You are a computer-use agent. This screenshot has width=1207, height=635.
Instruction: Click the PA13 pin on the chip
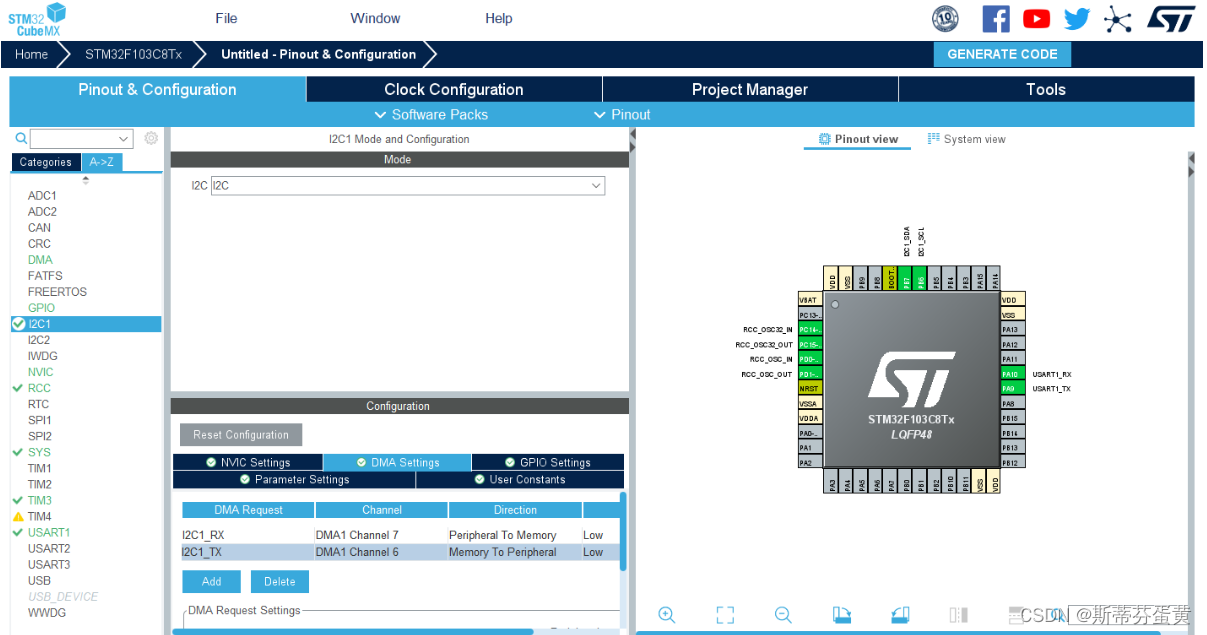pos(1012,329)
